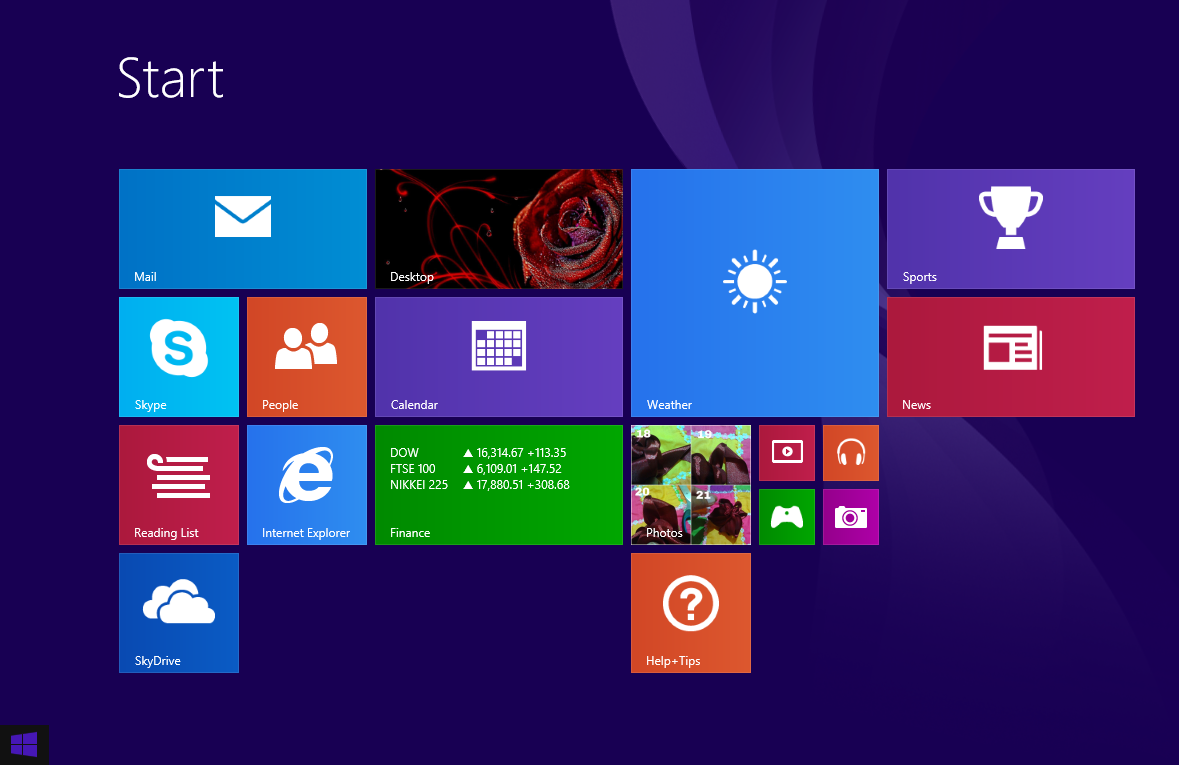The image size is (1179, 765).
Task: Launch the News app
Action: [x=1010, y=356]
